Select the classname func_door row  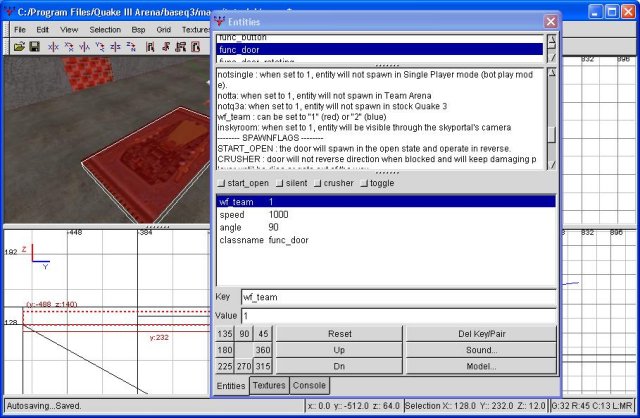point(386,240)
